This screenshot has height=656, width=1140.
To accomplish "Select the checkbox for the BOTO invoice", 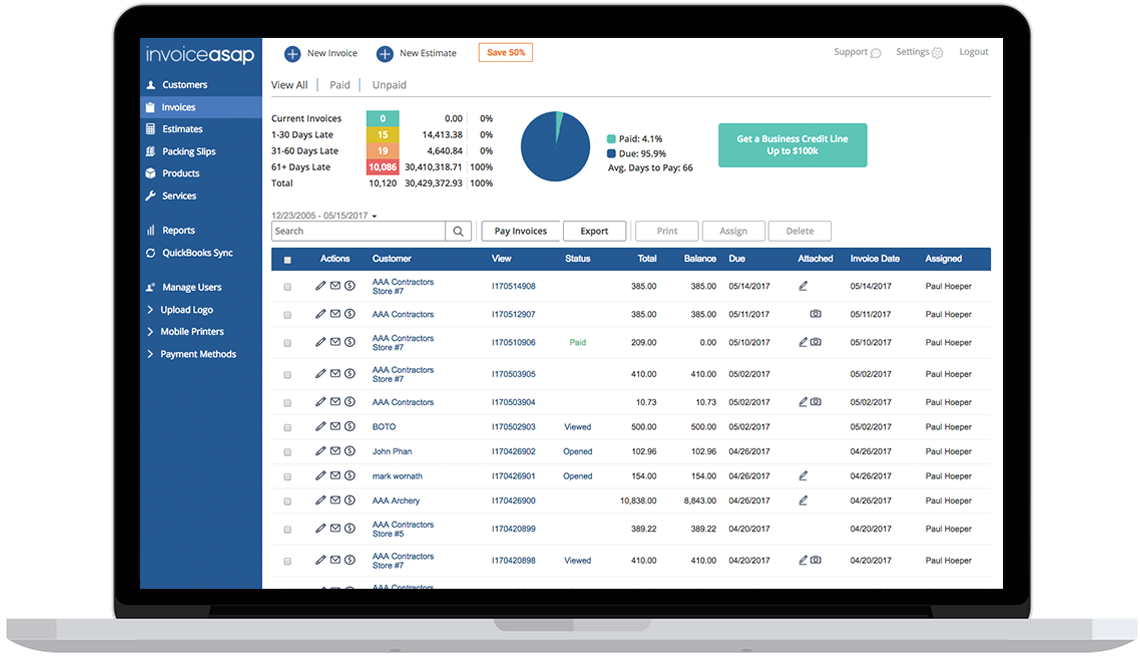I will click(287, 426).
